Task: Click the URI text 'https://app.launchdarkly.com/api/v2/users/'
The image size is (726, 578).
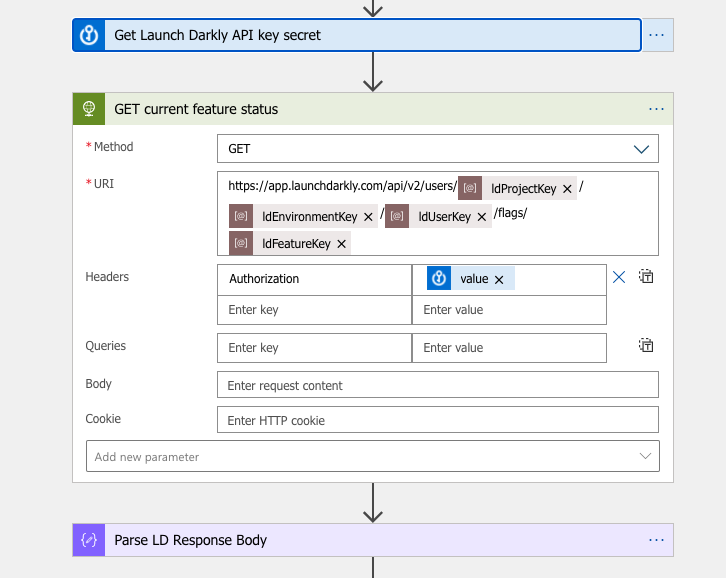Action: (343, 186)
